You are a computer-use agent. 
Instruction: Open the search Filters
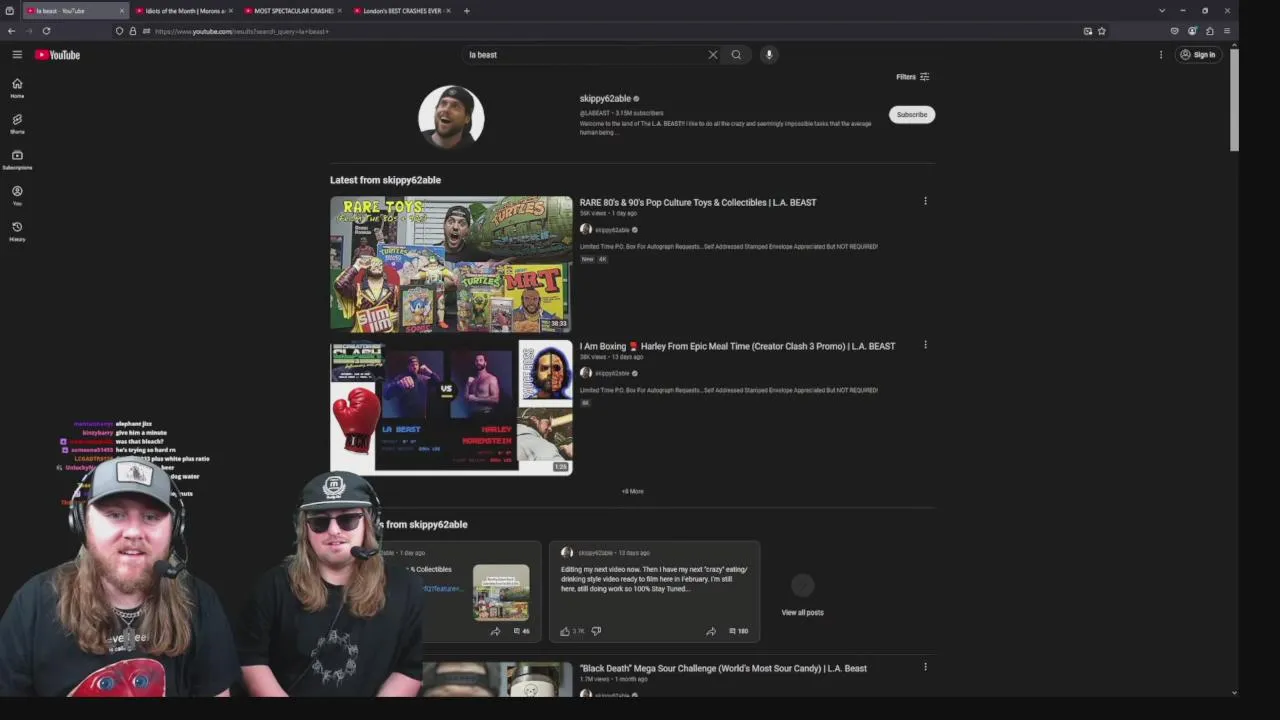[913, 77]
